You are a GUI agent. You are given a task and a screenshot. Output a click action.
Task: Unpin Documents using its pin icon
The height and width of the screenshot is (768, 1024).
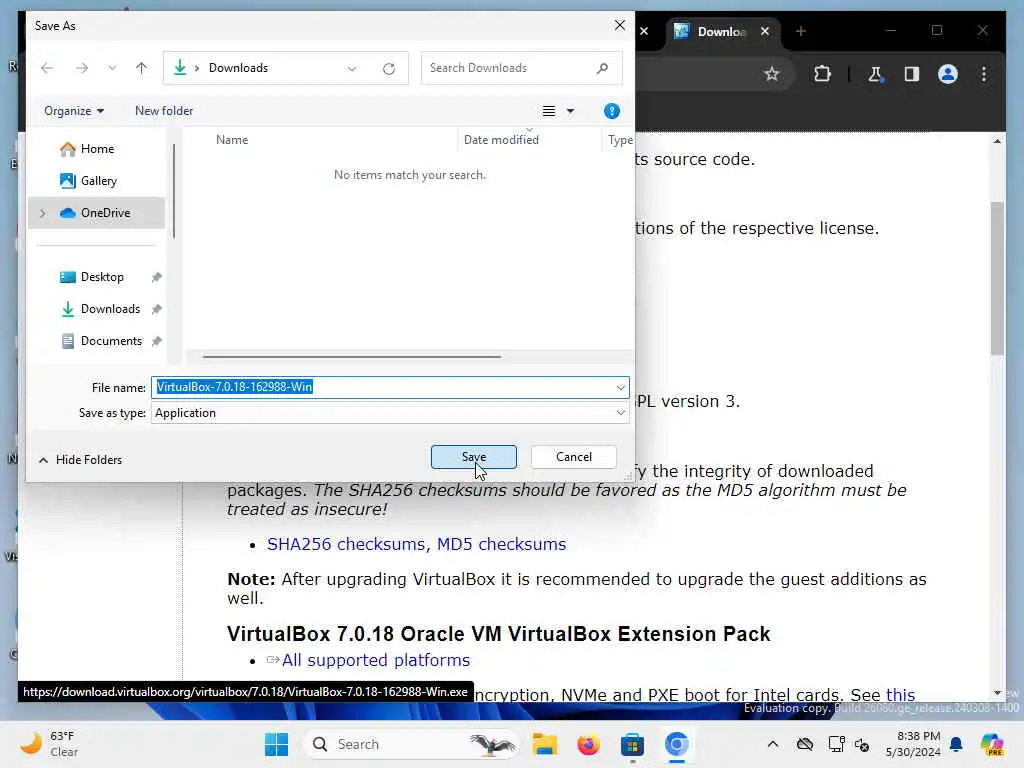click(x=157, y=341)
